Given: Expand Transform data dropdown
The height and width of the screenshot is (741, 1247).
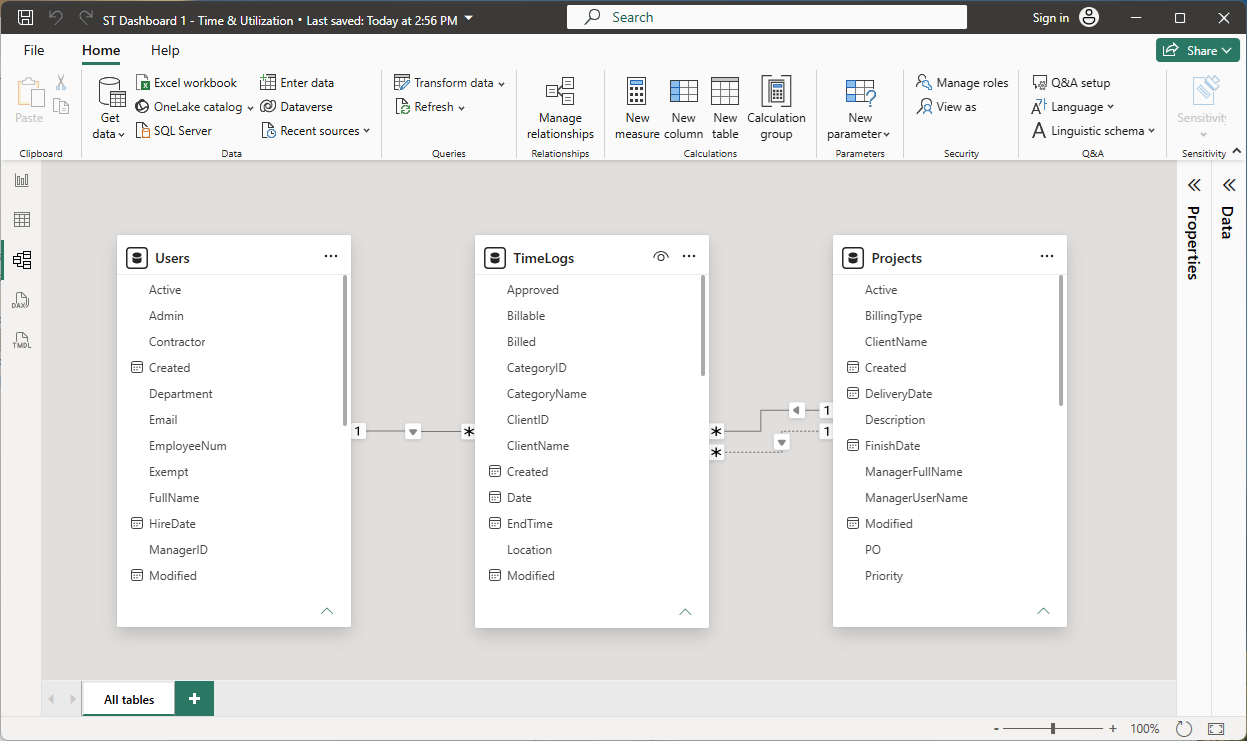Looking at the screenshot, I should 501,83.
